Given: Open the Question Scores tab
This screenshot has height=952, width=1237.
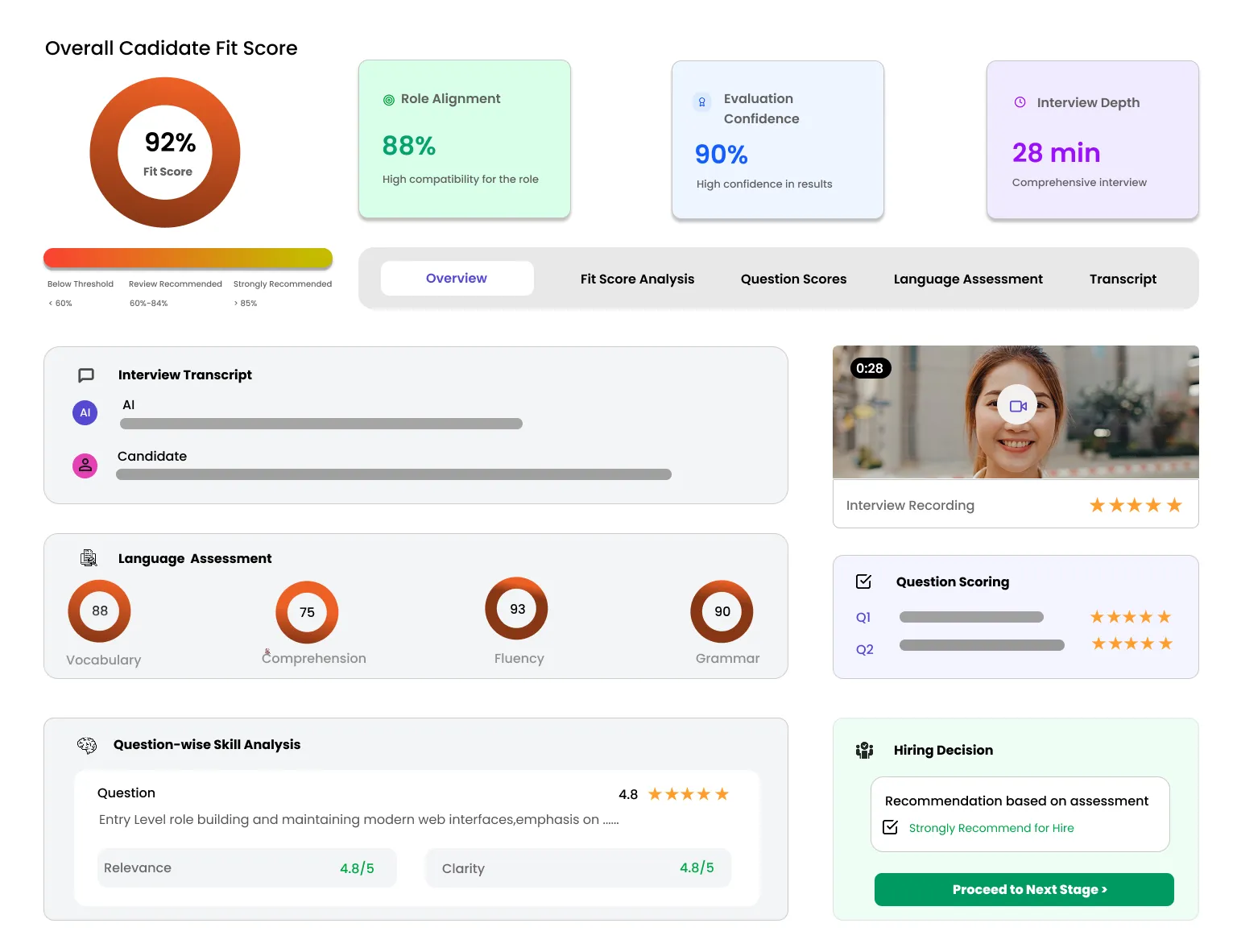Looking at the screenshot, I should [793, 279].
